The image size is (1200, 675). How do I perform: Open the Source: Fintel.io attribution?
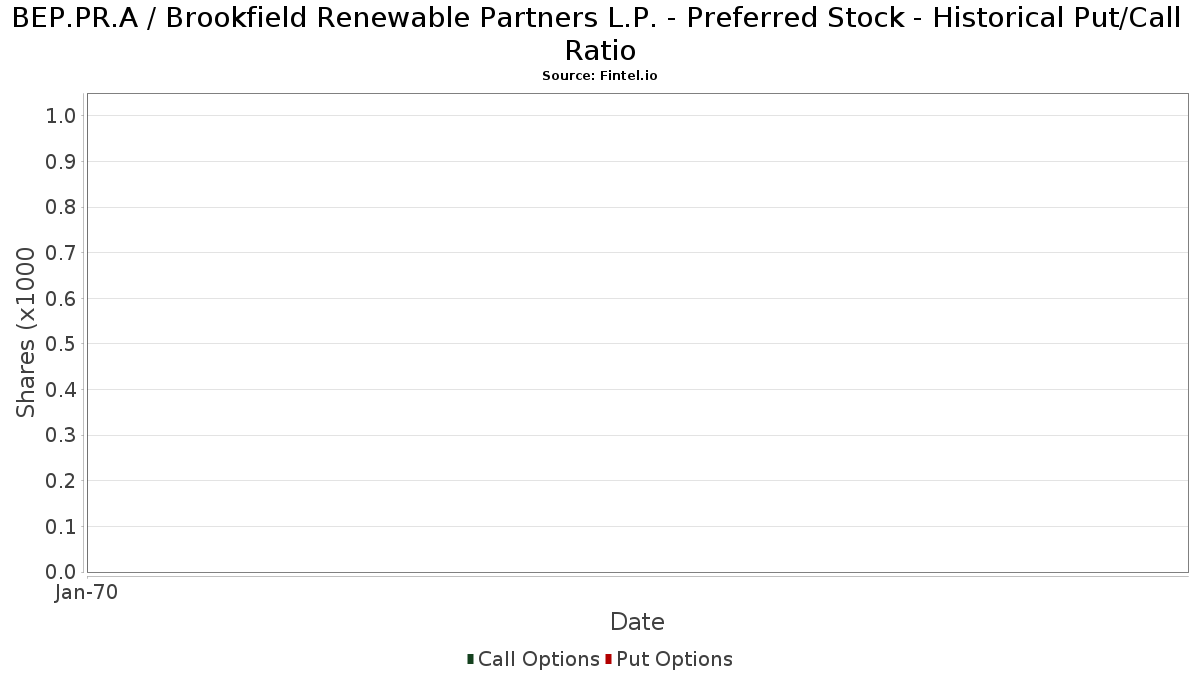coord(600,76)
